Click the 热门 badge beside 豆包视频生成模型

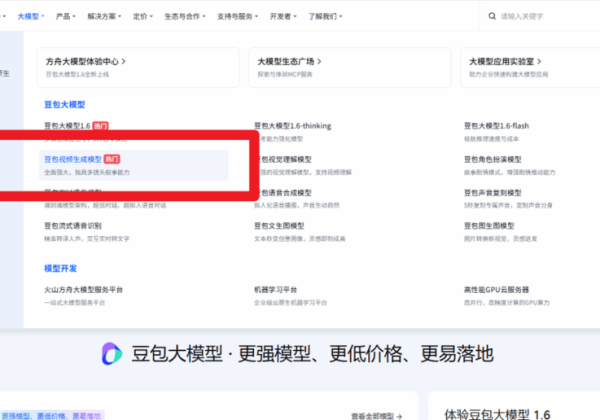[112, 159]
